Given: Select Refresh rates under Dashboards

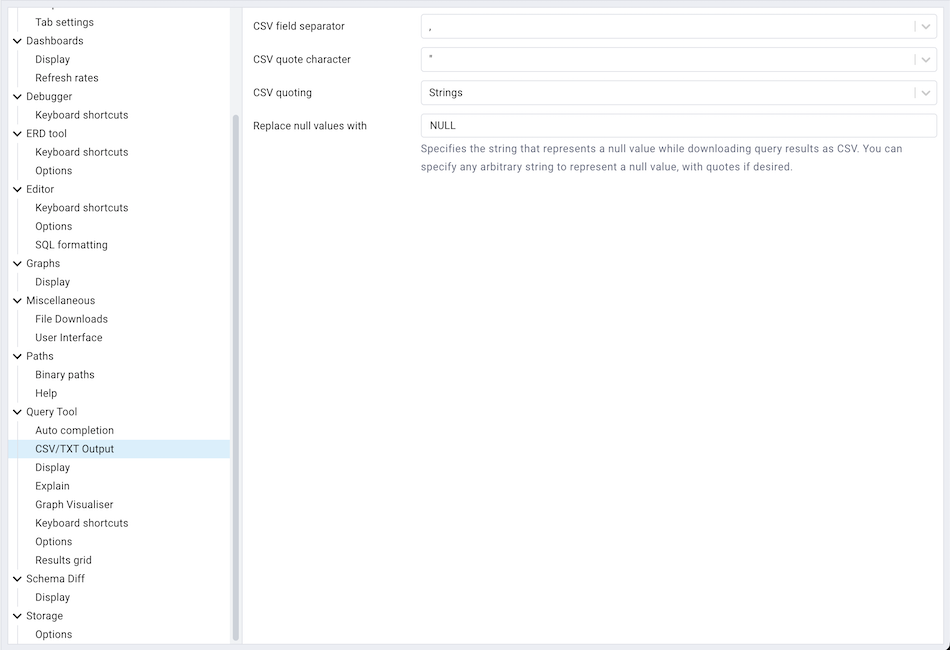Looking at the screenshot, I should [x=67, y=78].
